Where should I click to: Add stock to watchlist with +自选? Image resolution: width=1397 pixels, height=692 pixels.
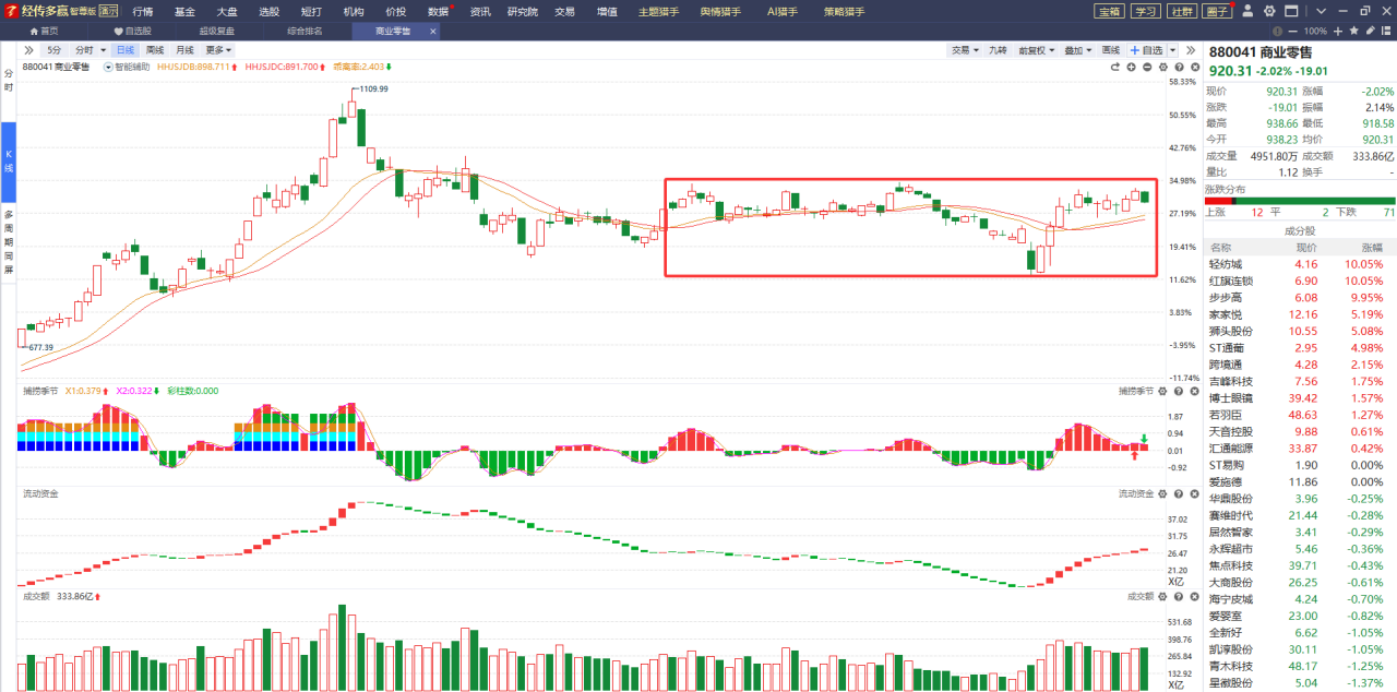click(x=1147, y=50)
